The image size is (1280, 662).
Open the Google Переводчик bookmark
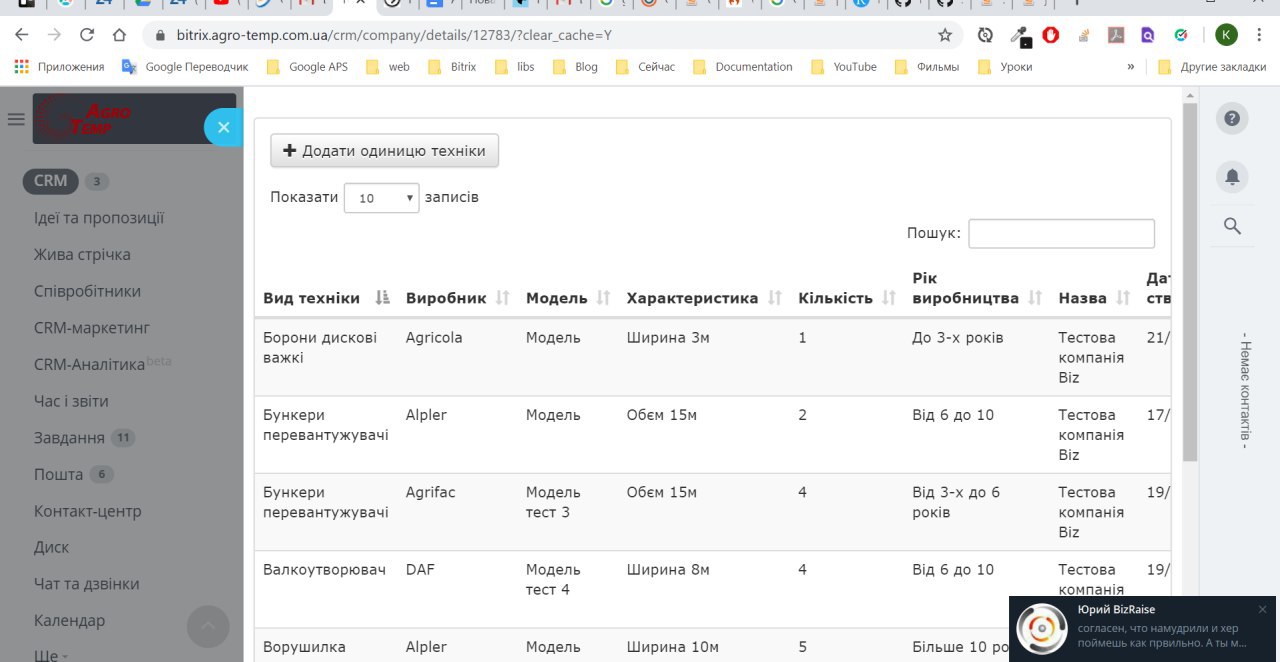coord(185,67)
